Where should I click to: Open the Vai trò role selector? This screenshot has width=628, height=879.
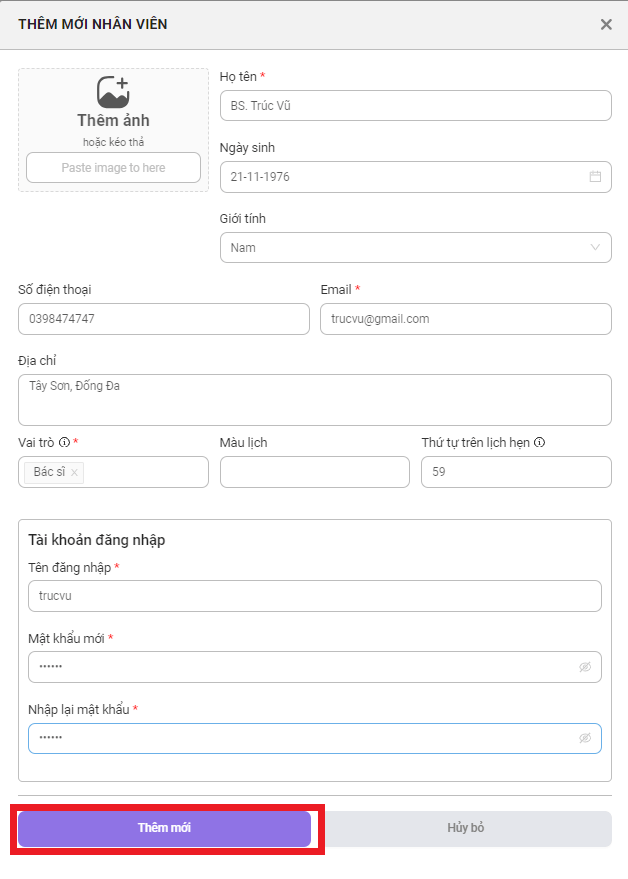tap(113, 472)
